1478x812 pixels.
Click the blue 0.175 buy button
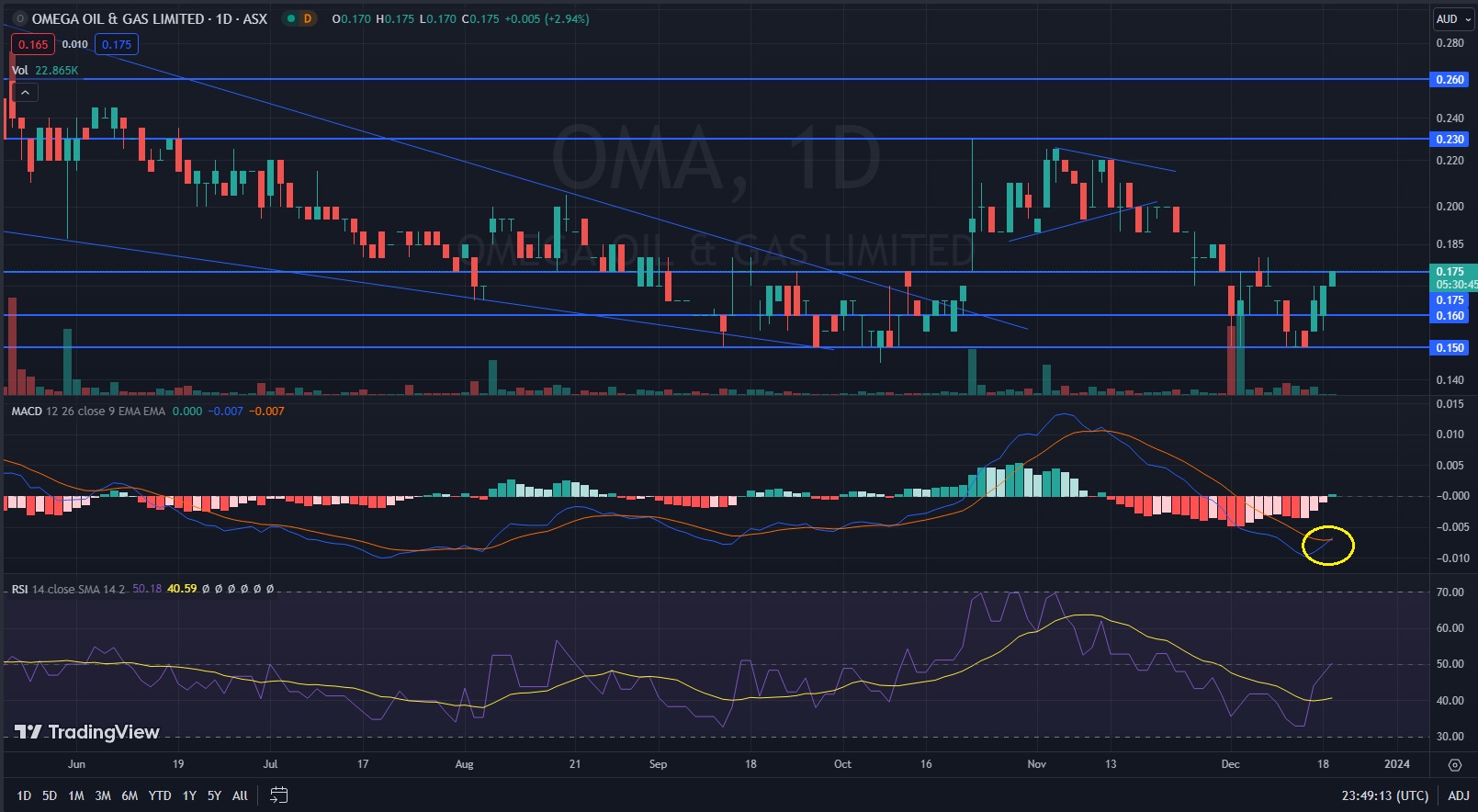tap(117, 44)
